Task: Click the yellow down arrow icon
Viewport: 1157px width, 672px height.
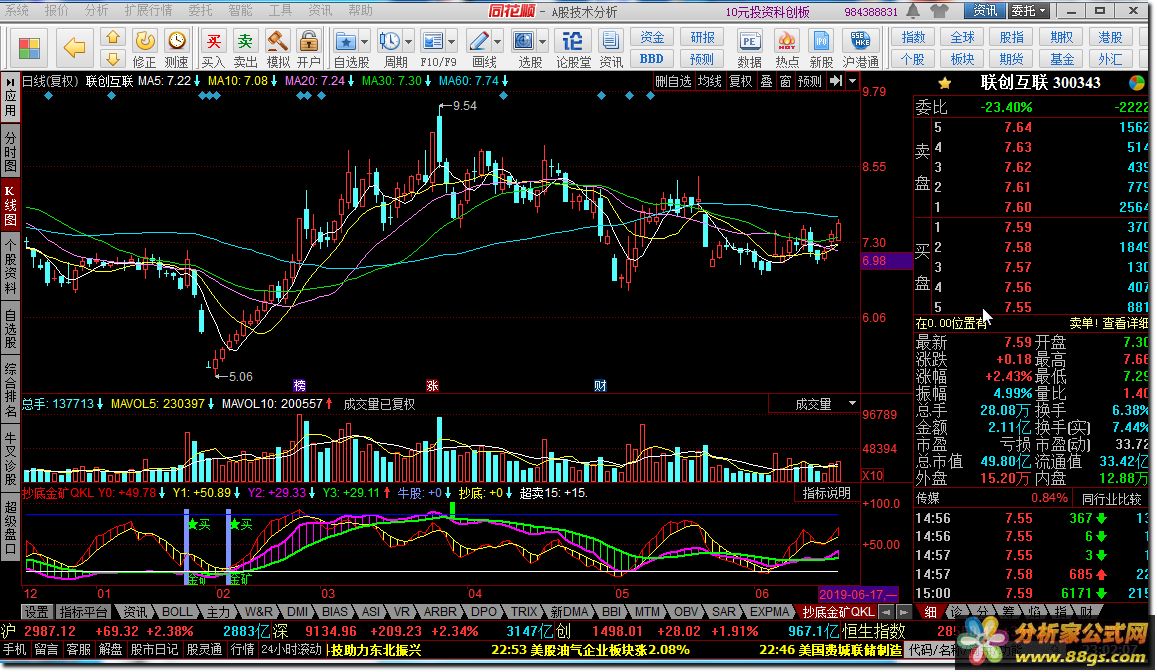Action: click(x=112, y=59)
